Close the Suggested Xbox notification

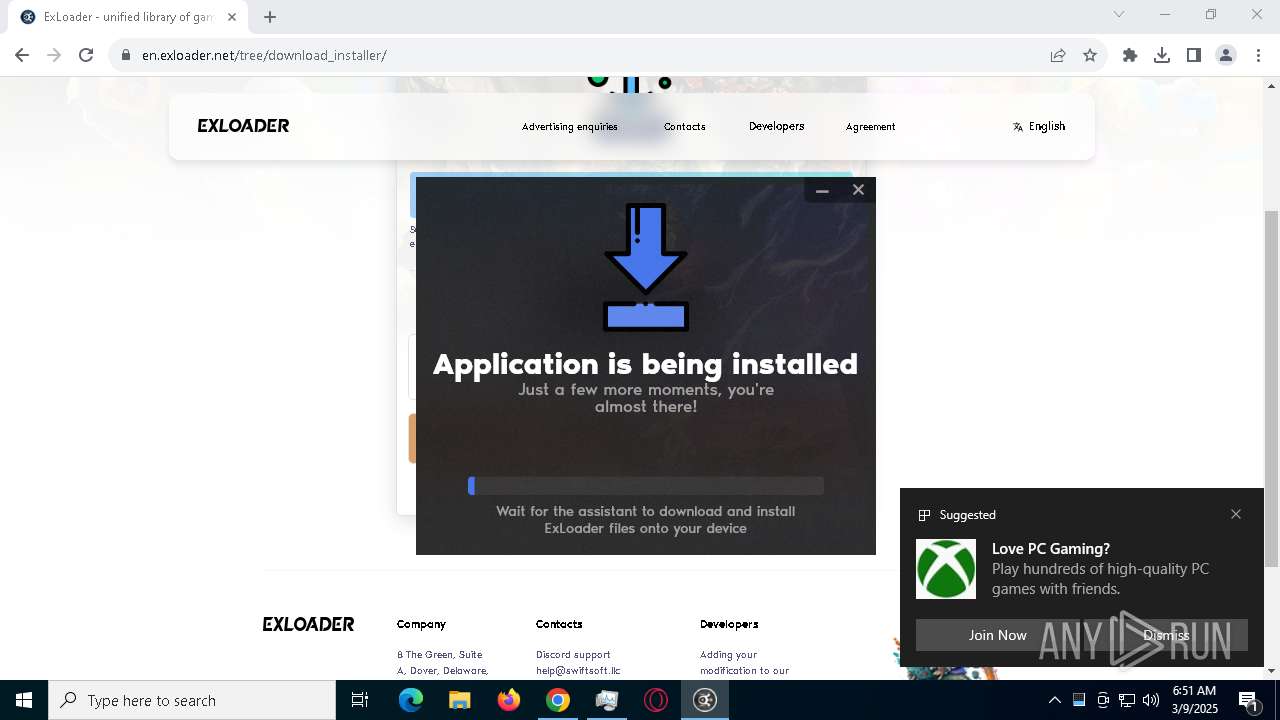tap(1236, 514)
